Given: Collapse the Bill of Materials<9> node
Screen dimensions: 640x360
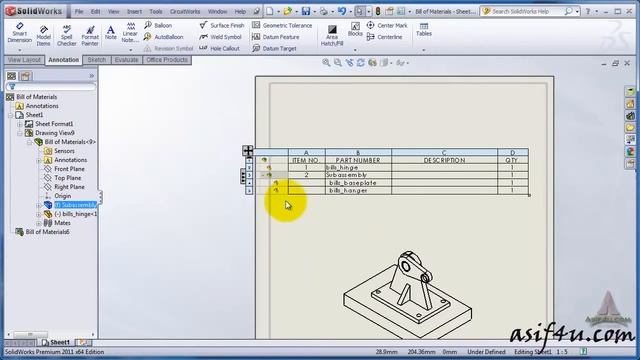Looking at the screenshot, I should click(29, 142).
